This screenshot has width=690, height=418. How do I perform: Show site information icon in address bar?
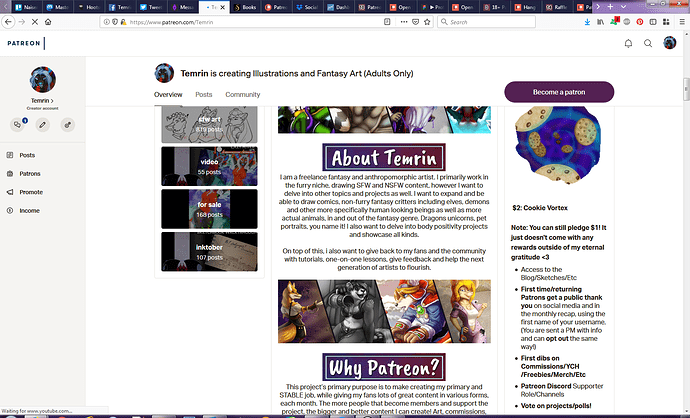pos(106,22)
